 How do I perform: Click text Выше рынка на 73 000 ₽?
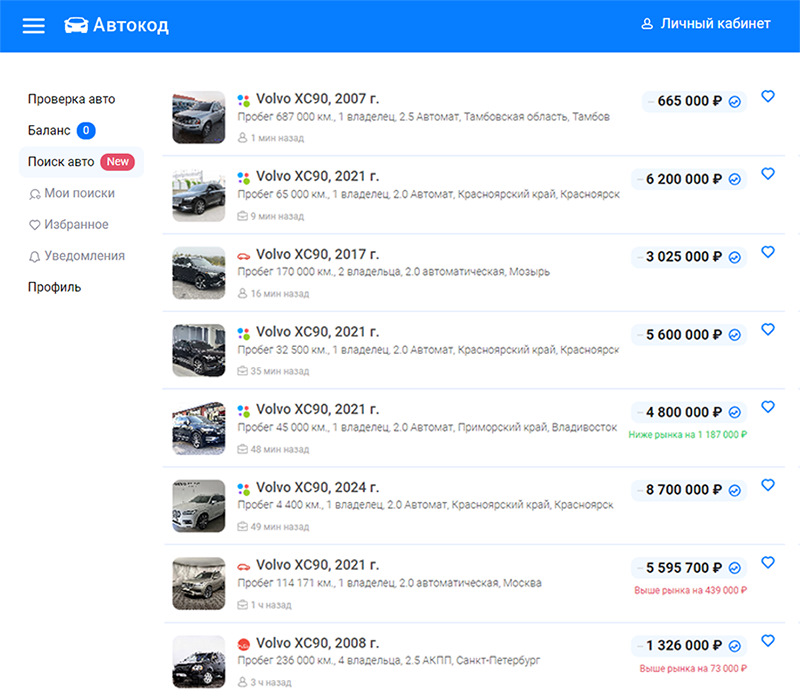693,668
